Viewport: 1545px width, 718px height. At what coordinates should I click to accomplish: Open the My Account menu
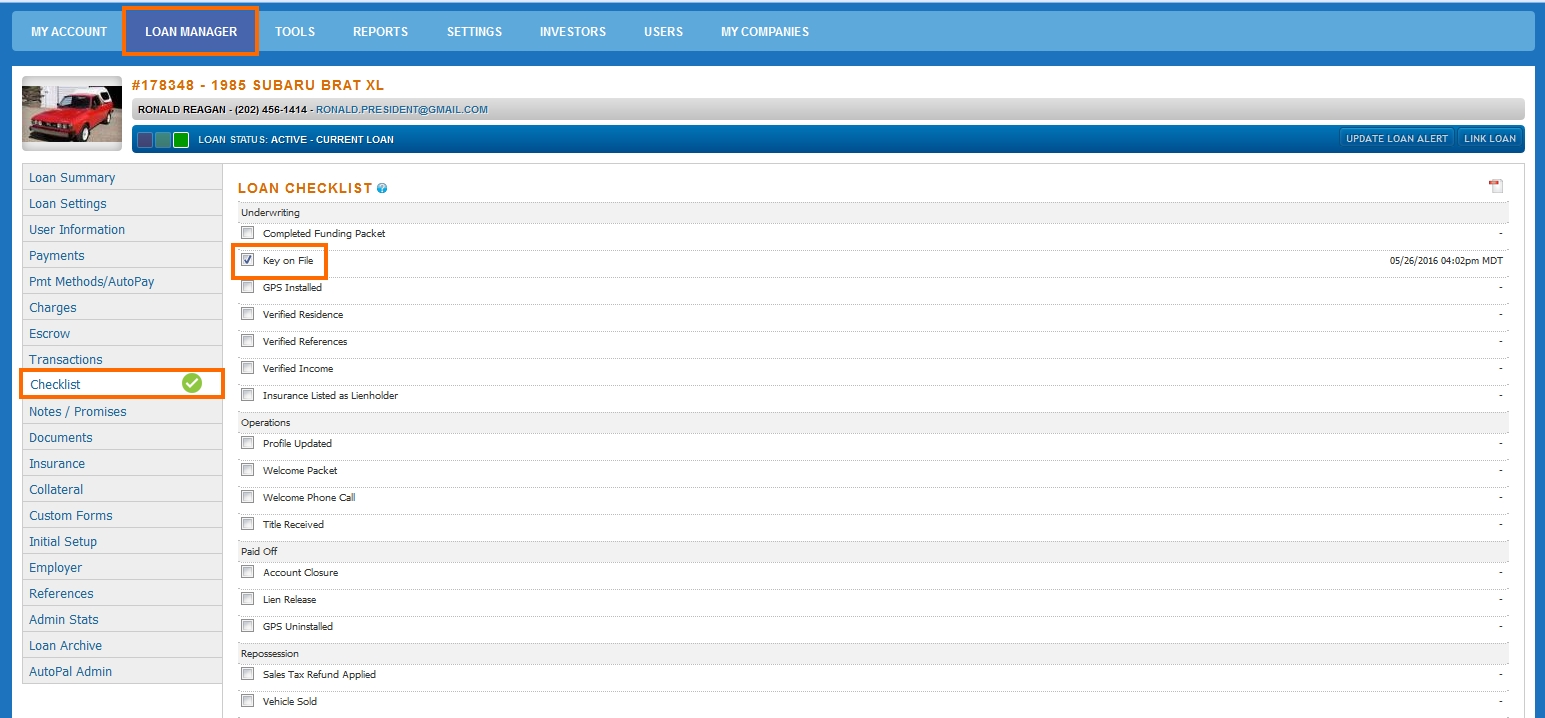[x=69, y=32]
